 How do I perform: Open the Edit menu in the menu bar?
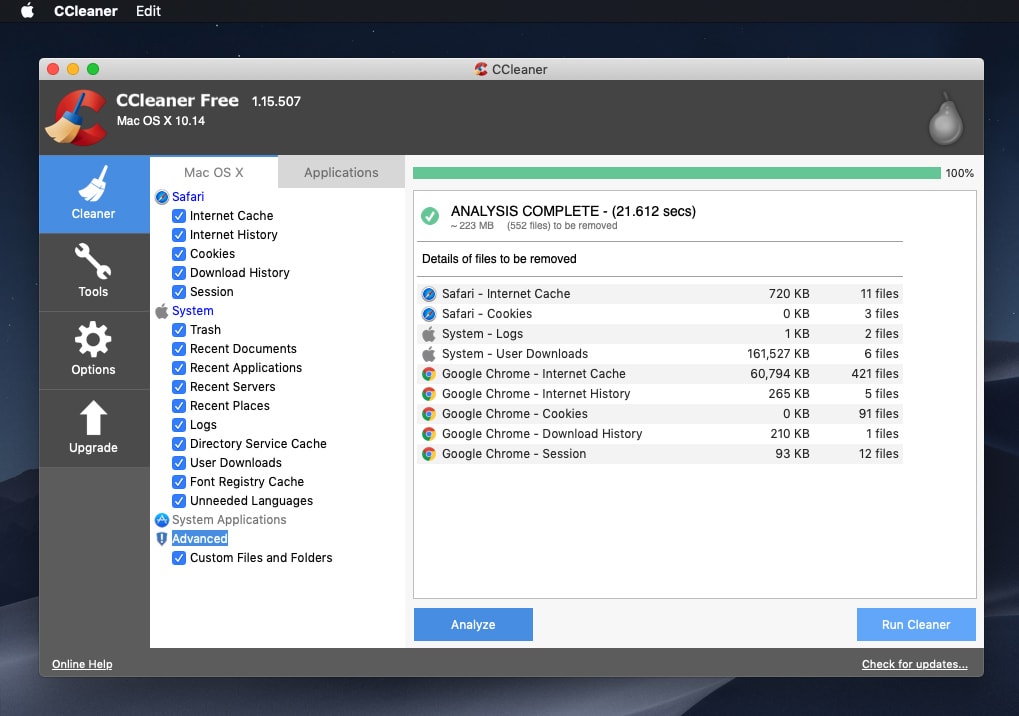pos(147,11)
